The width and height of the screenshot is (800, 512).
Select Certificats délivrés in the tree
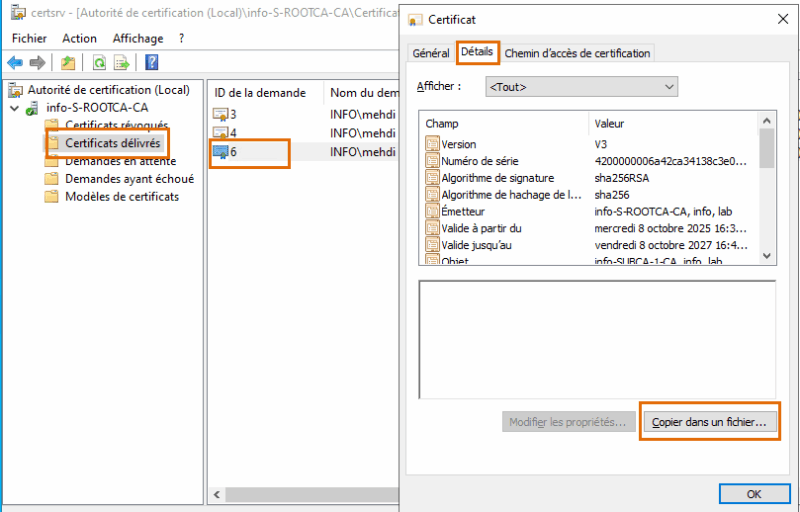tap(113, 143)
